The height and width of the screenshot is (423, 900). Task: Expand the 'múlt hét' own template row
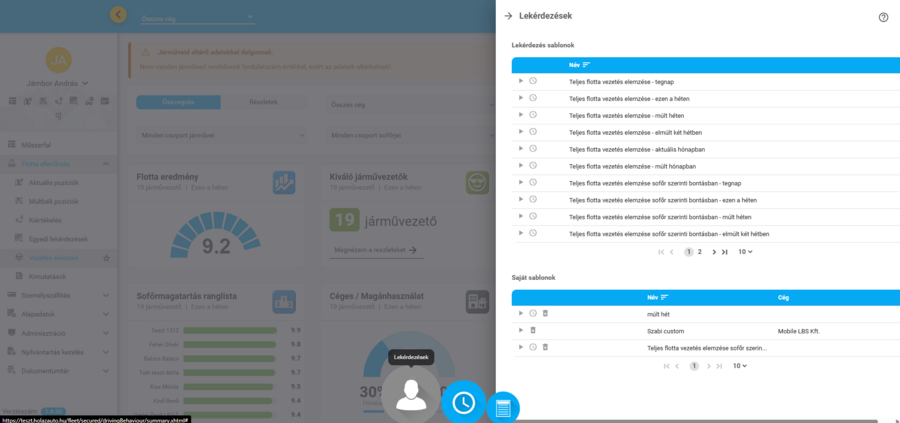tap(521, 313)
